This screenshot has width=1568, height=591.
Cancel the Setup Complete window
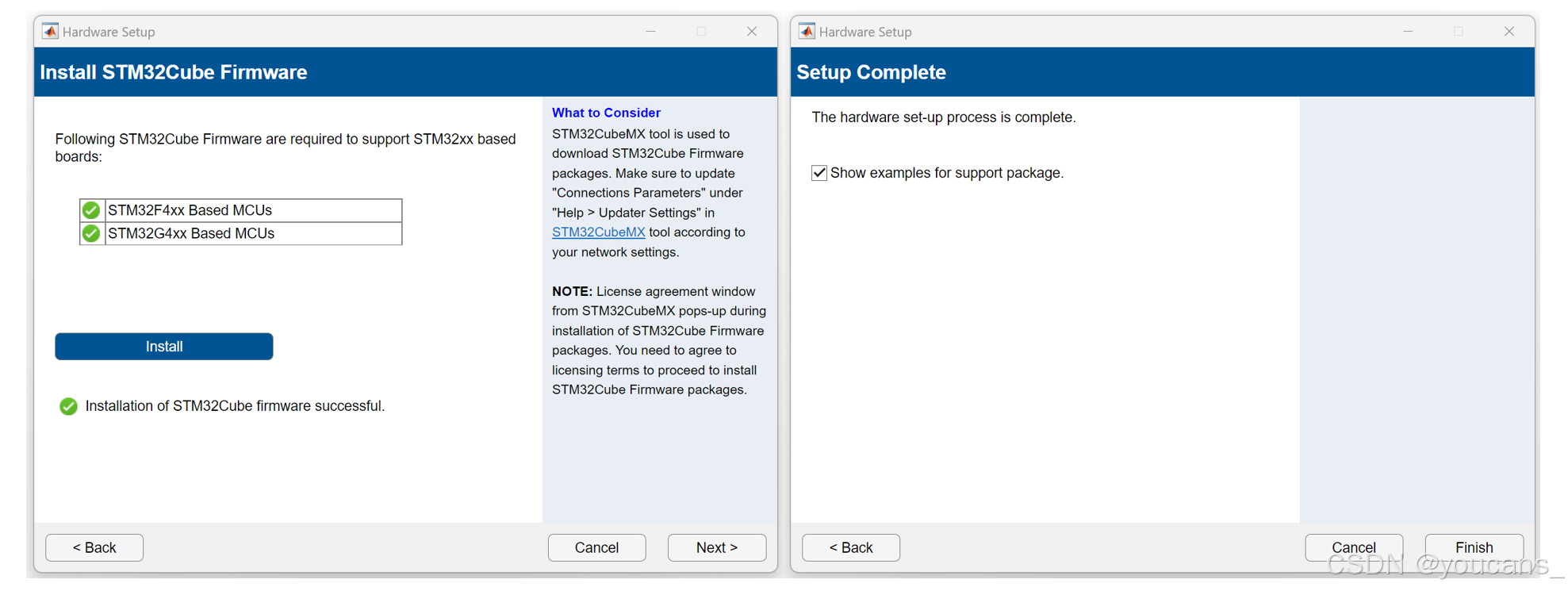tap(1354, 547)
